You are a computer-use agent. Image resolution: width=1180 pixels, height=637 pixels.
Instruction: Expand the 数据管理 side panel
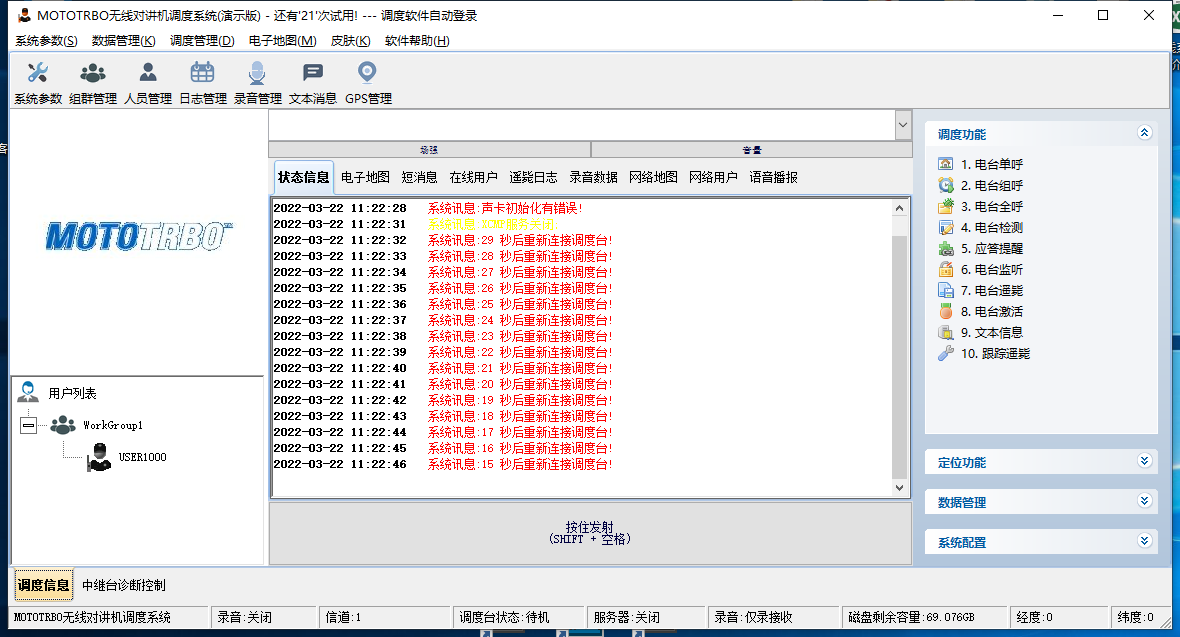(1145, 501)
